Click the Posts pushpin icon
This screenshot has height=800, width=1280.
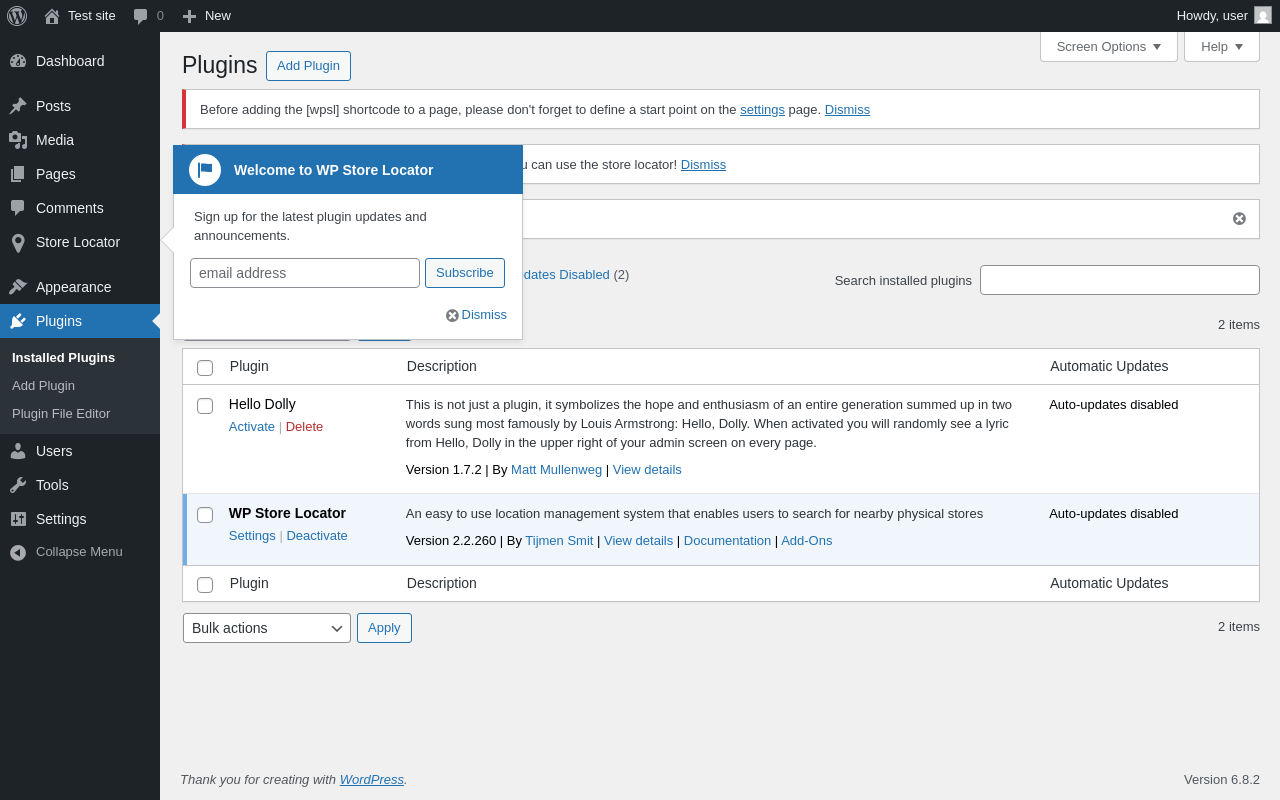(18, 106)
